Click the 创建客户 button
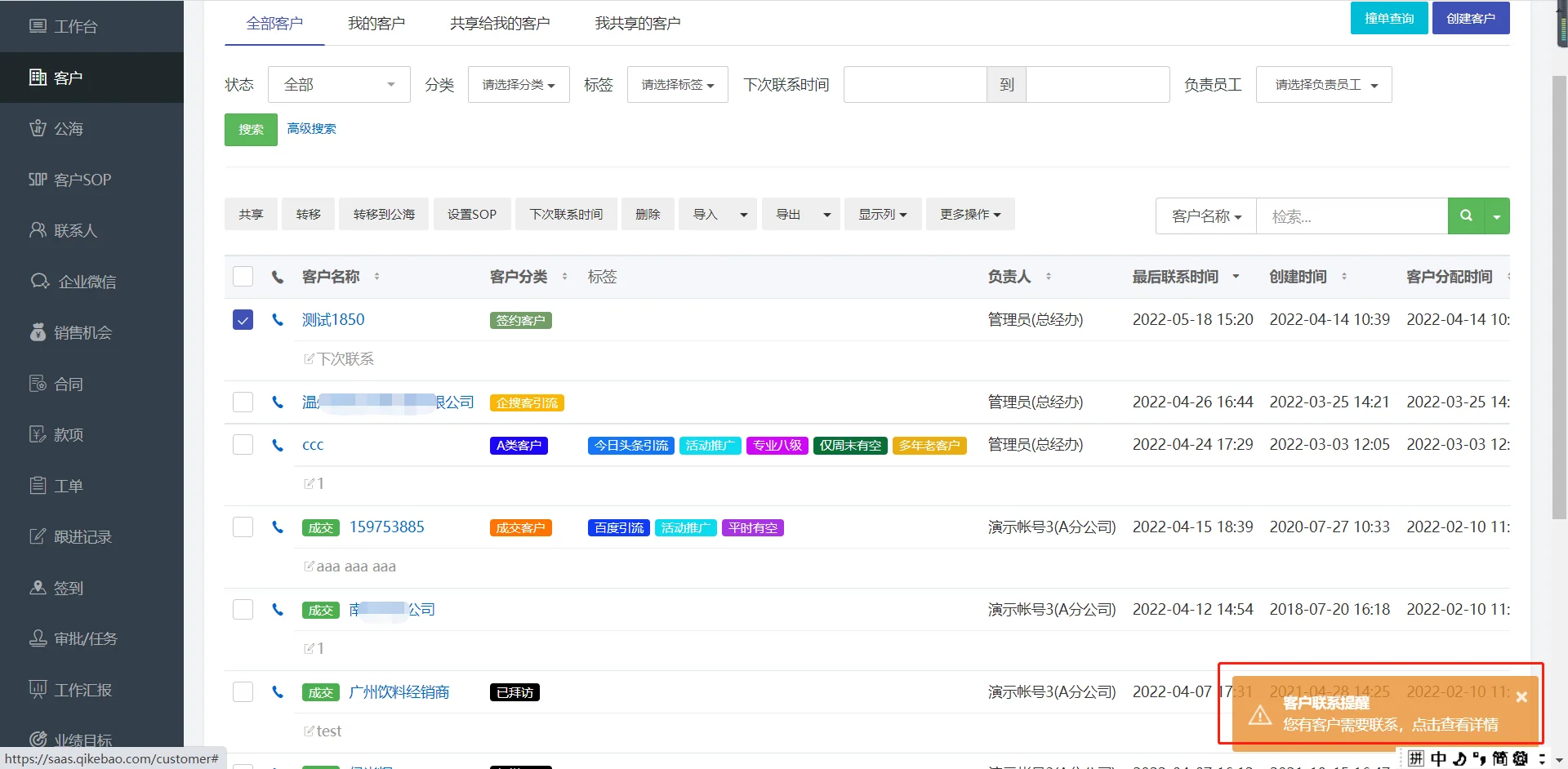The image size is (1568, 769). (x=1471, y=18)
